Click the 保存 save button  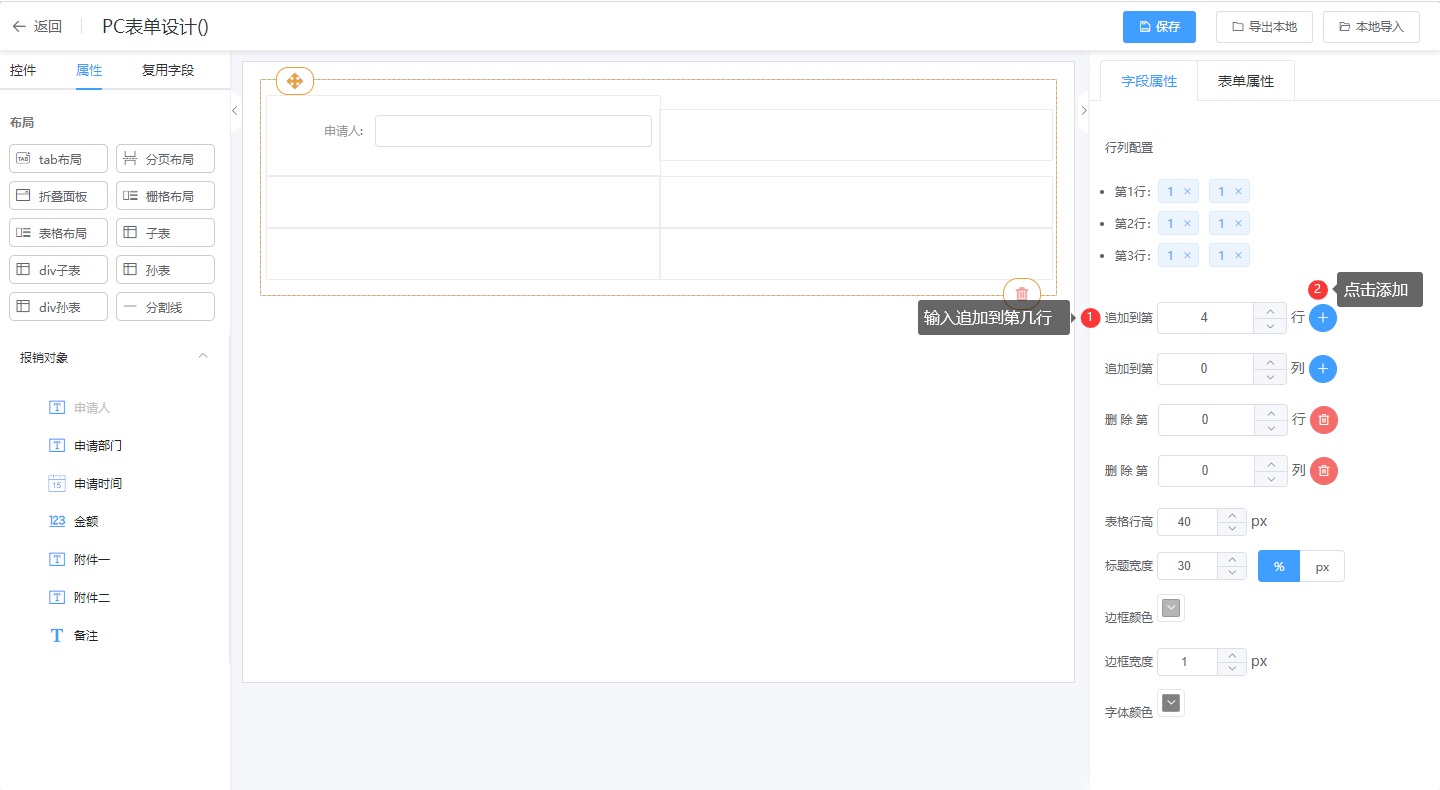point(1159,27)
